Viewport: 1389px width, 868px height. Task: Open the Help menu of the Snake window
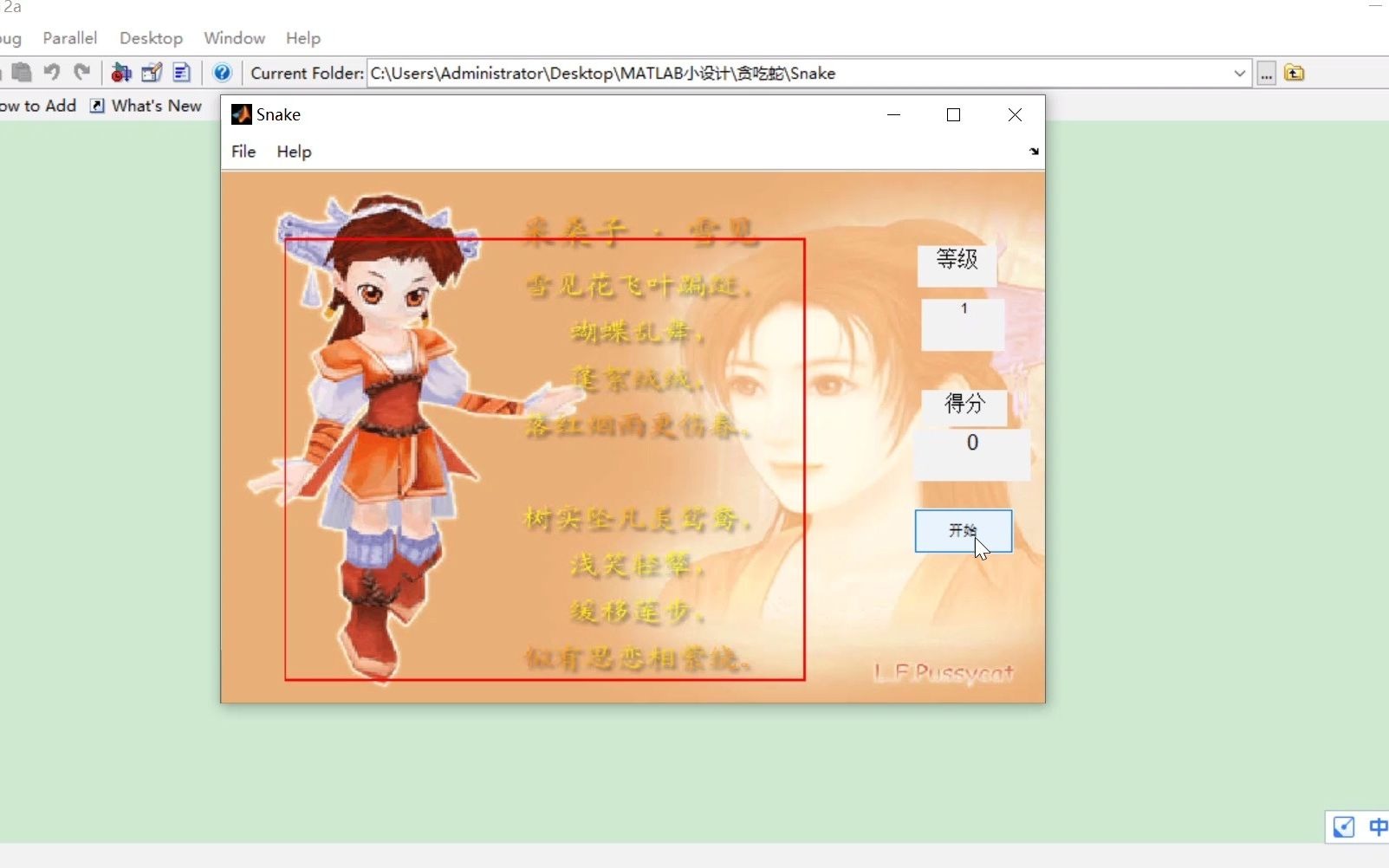(x=294, y=152)
